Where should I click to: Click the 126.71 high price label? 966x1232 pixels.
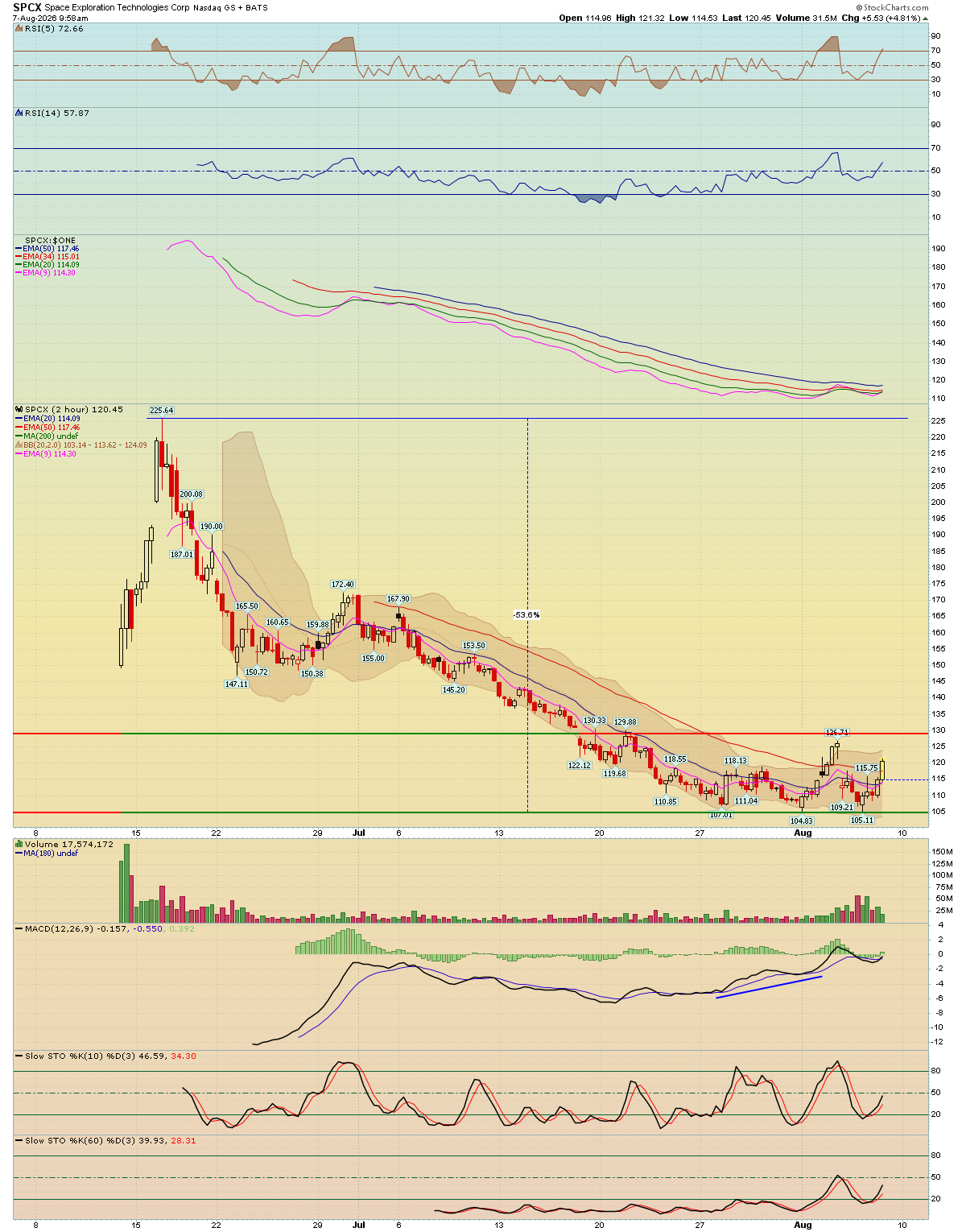837,733
